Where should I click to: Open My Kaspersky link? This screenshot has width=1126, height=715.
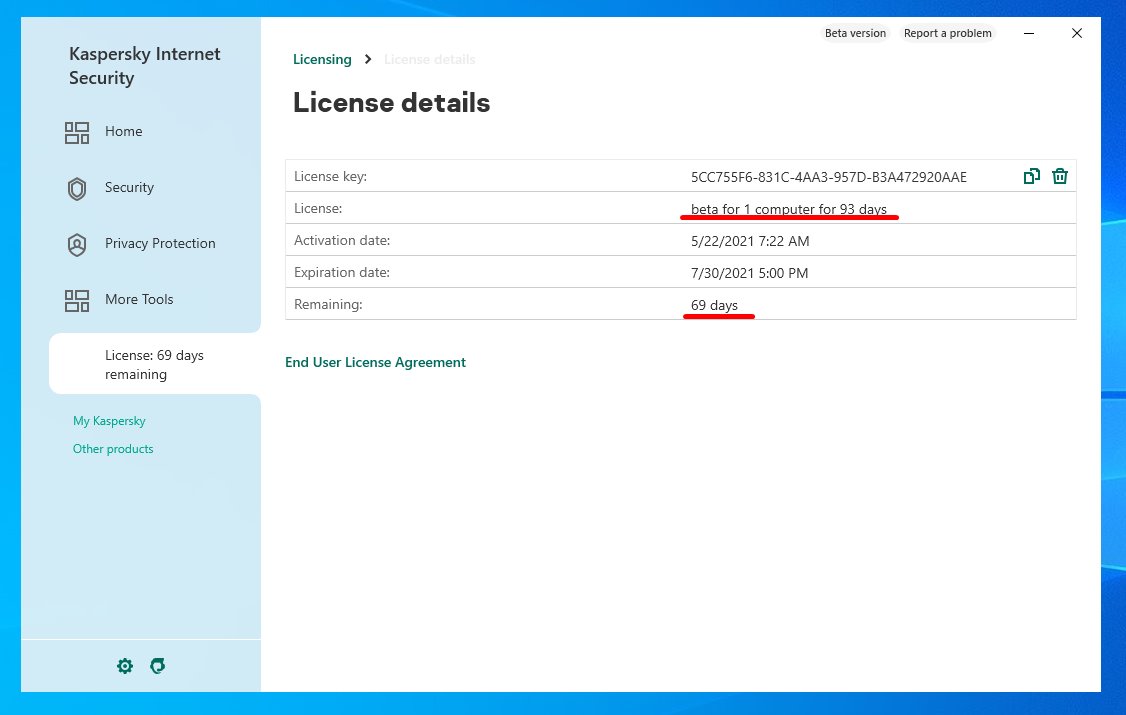(109, 421)
